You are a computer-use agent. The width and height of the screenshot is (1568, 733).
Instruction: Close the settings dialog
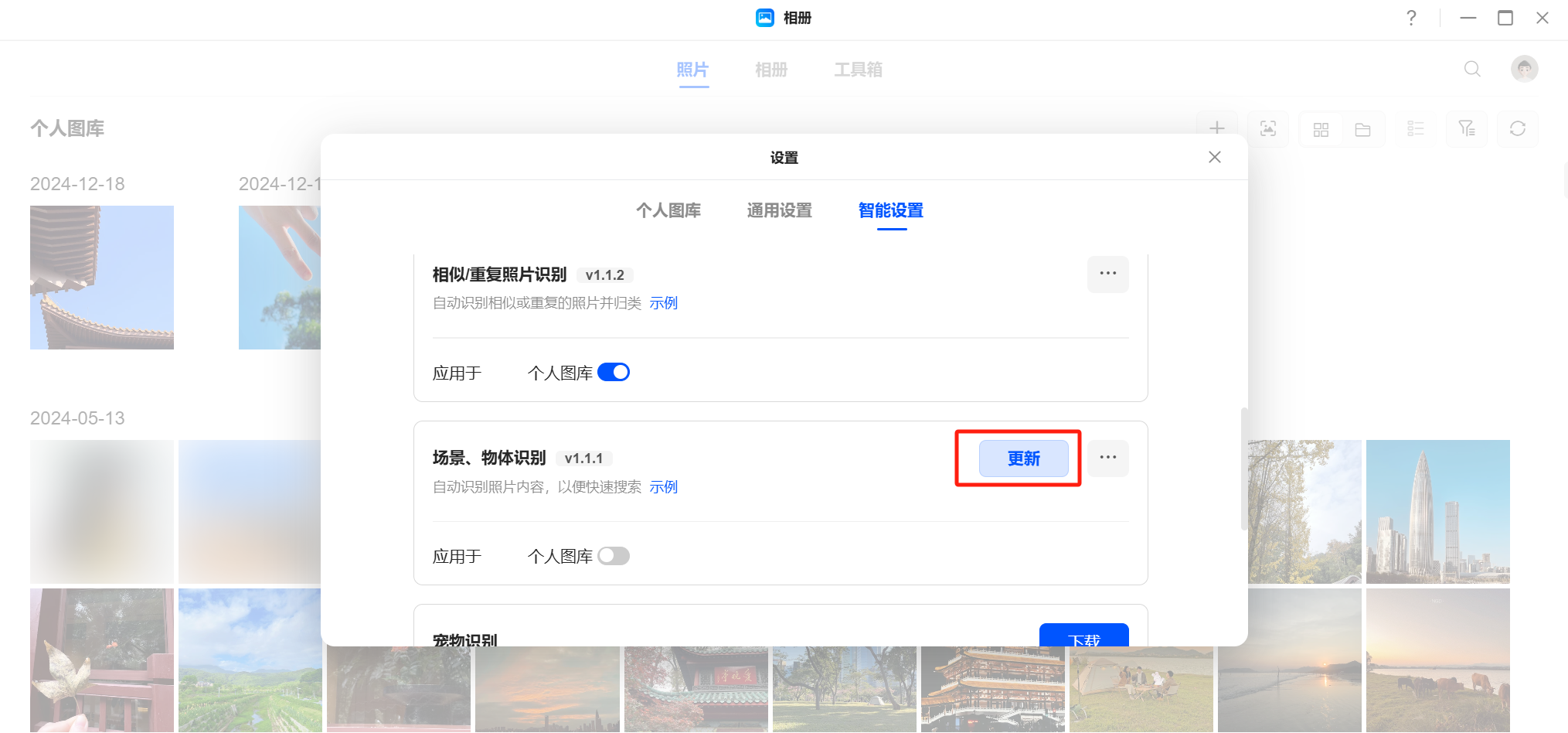coord(1215,157)
